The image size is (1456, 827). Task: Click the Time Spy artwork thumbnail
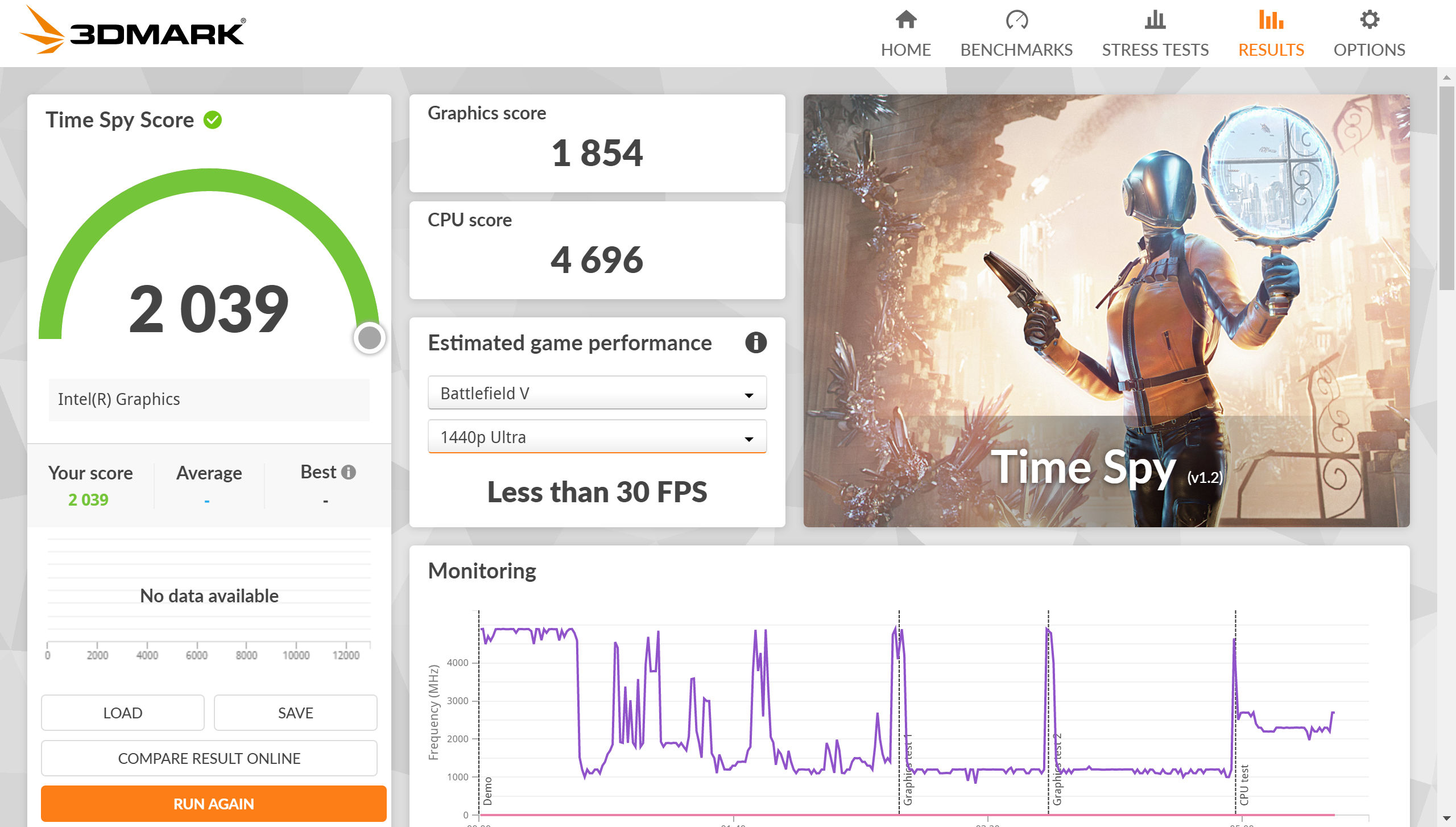[x=1106, y=311]
